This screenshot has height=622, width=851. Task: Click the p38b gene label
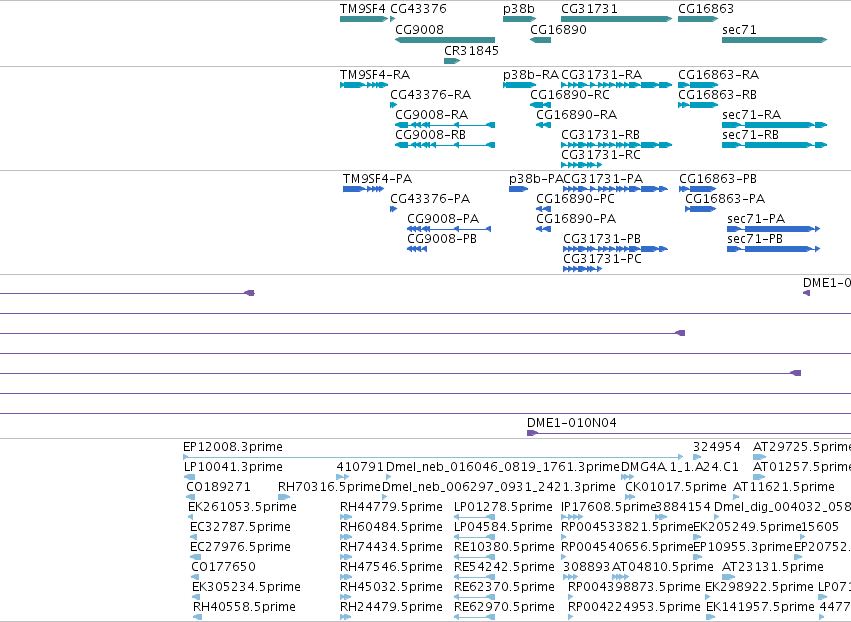tap(519, 9)
